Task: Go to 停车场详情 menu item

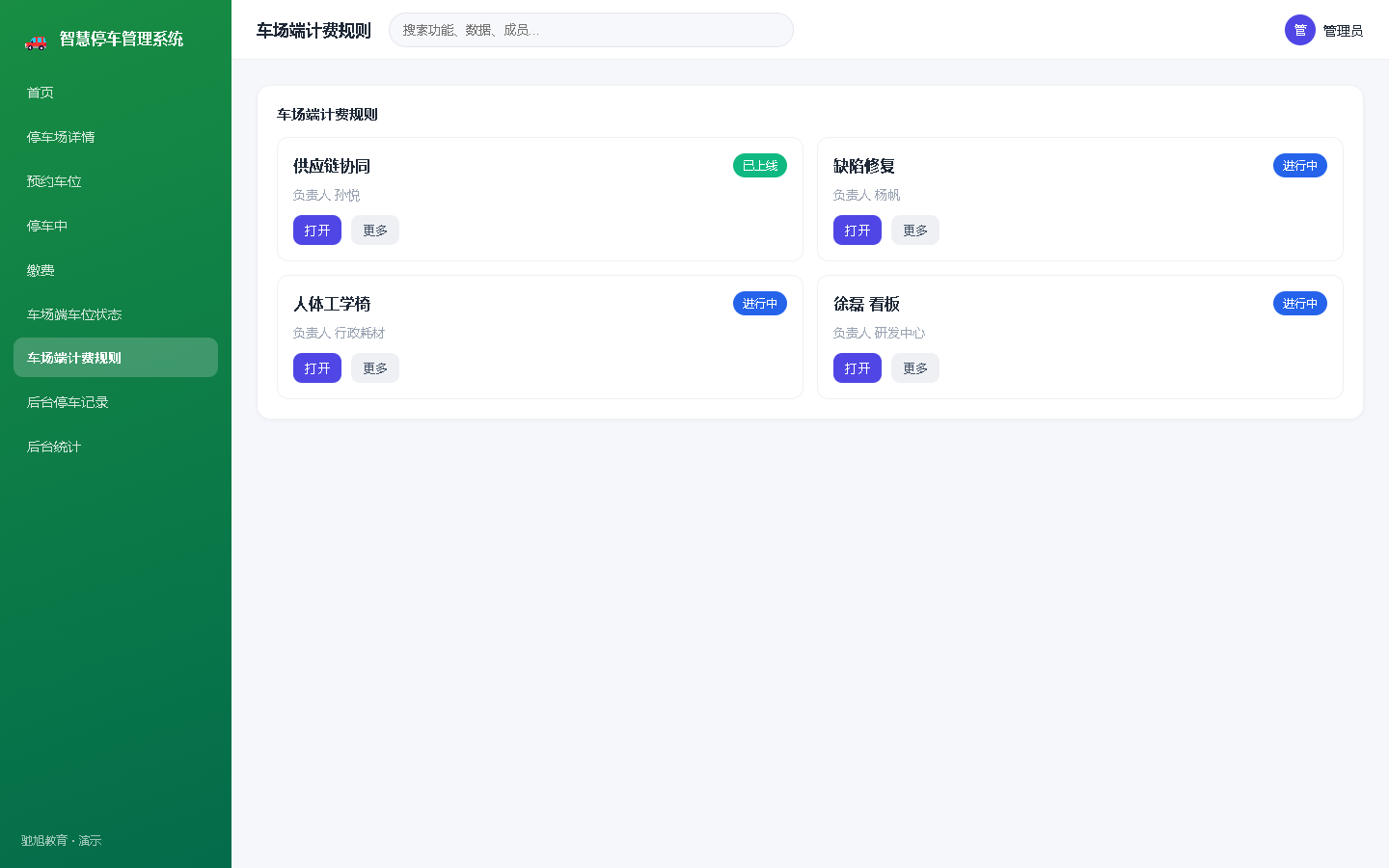Action: tap(116, 137)
